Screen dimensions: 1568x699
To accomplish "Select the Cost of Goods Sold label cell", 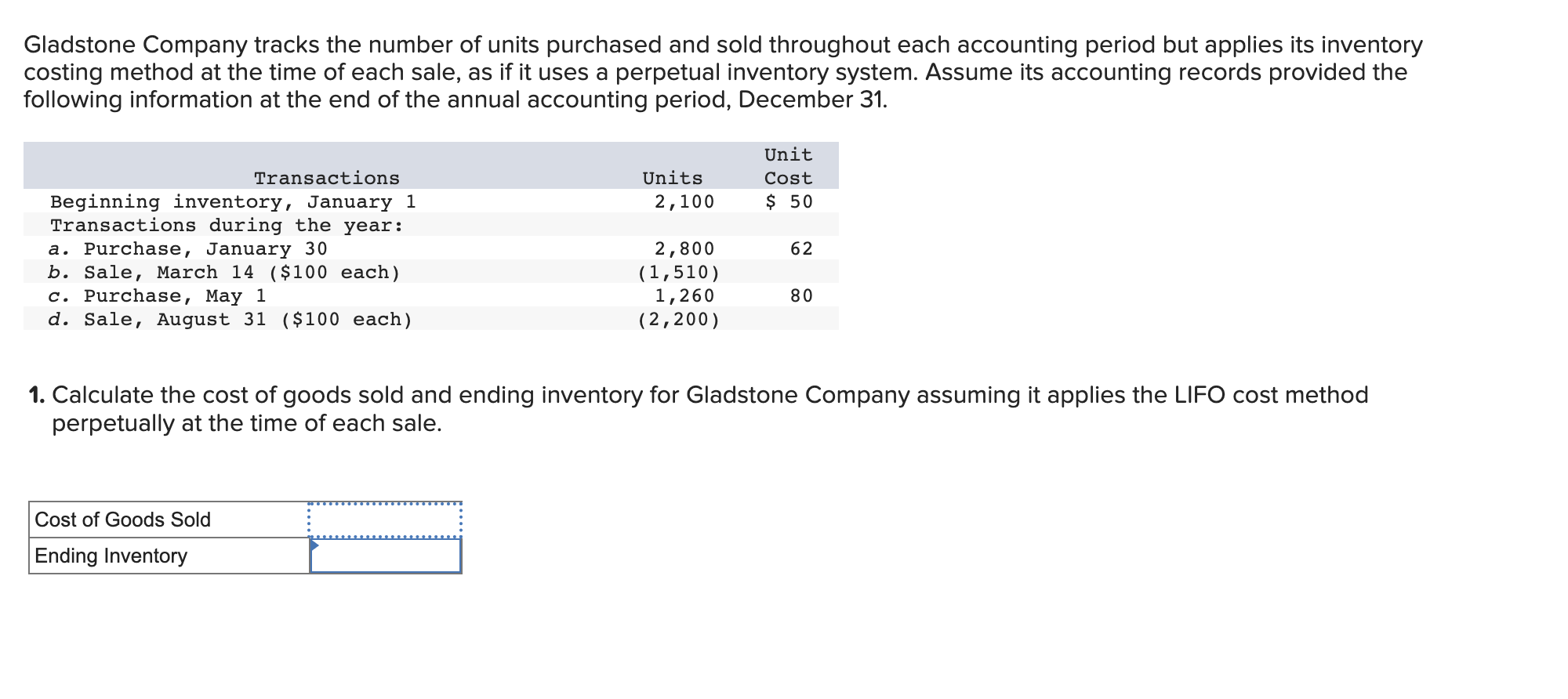I will coord(169,520).
